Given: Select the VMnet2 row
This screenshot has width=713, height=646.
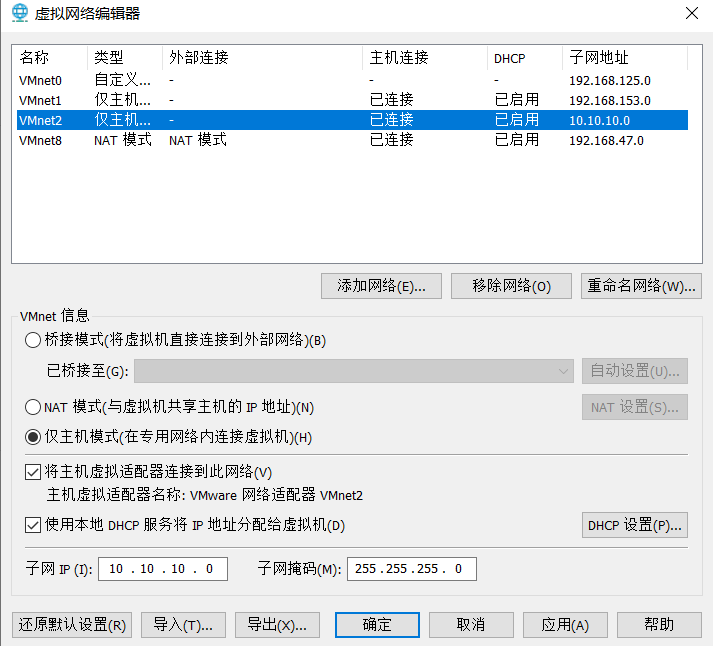Looking at the screenshot, I should pyautogui.click(x=352, y=120).
